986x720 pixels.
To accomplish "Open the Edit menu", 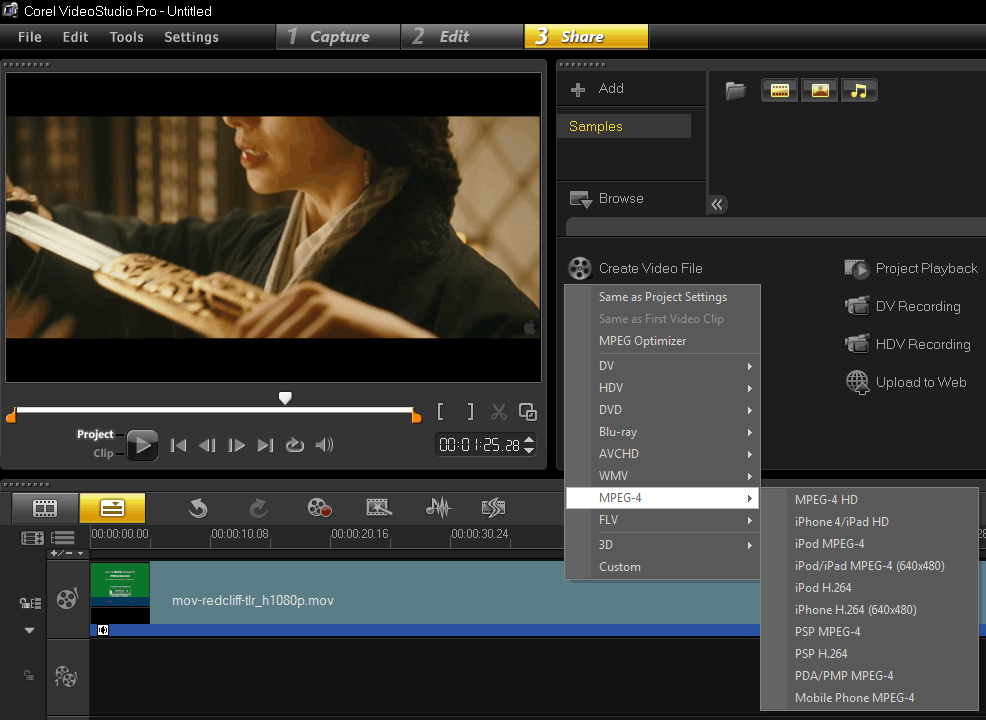I will tap(75, 37).
